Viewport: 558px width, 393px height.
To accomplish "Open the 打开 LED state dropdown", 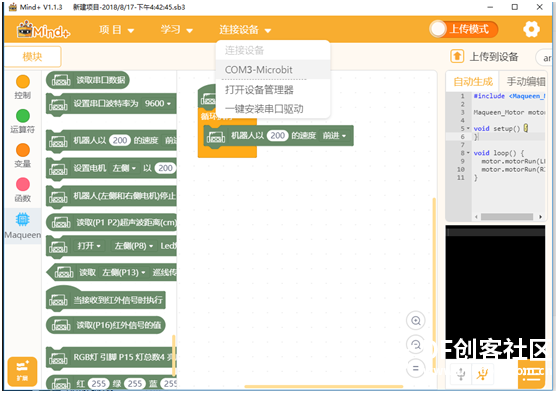I will [x=89, y=246].
